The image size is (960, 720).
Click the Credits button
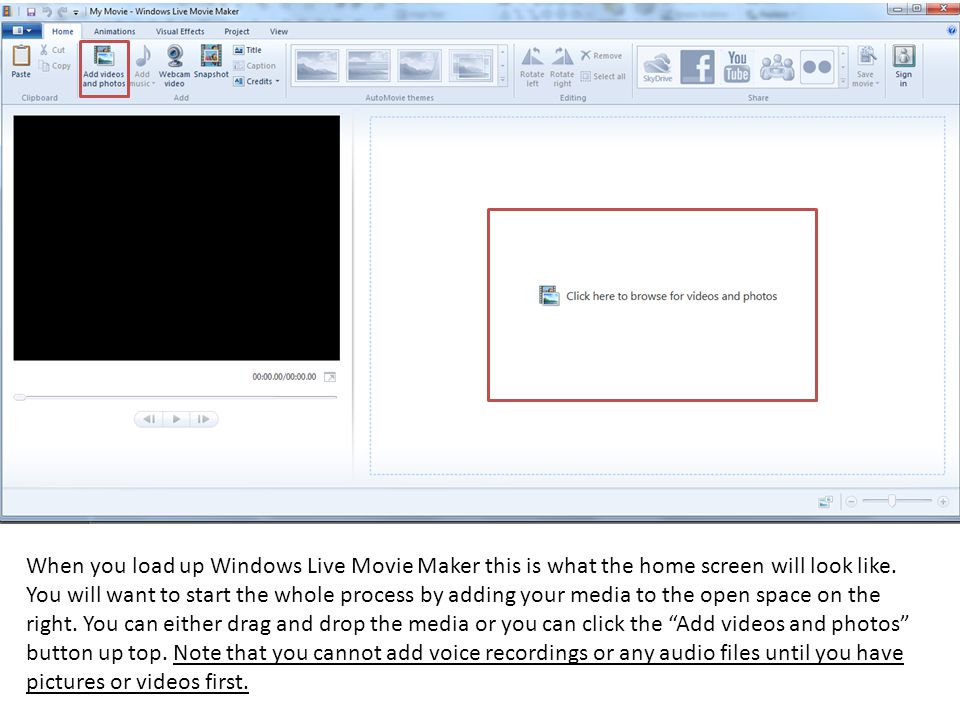click(x=257, y=81)
